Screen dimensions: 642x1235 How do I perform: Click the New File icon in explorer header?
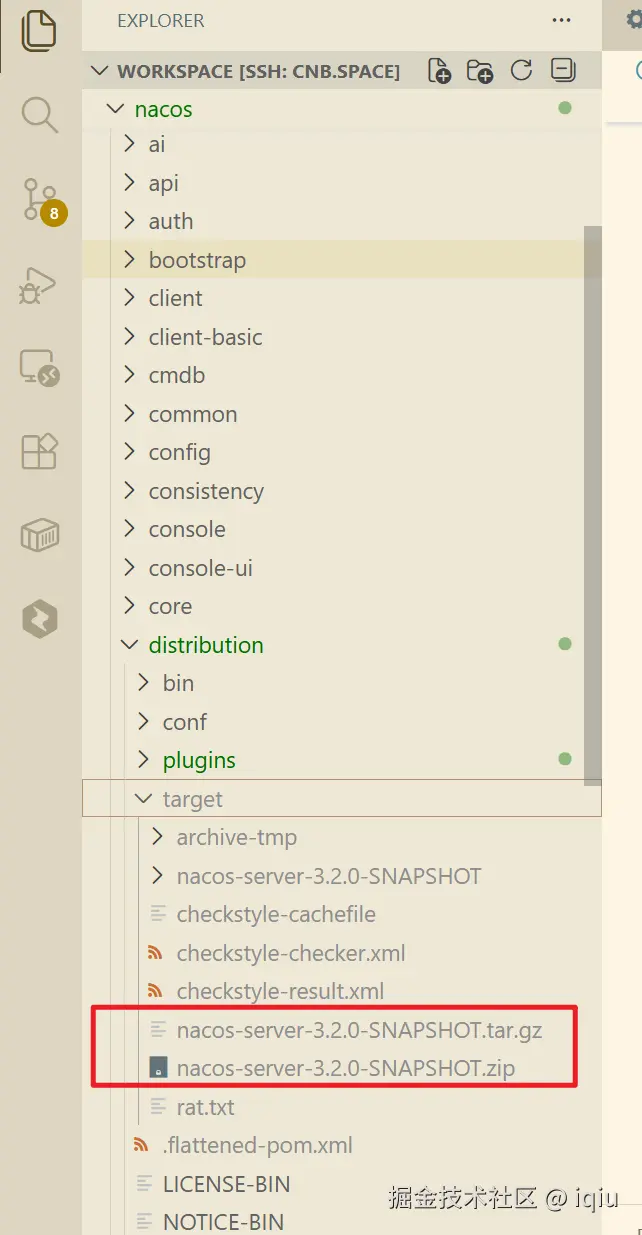pyautogui.click(x=439, y=71)
